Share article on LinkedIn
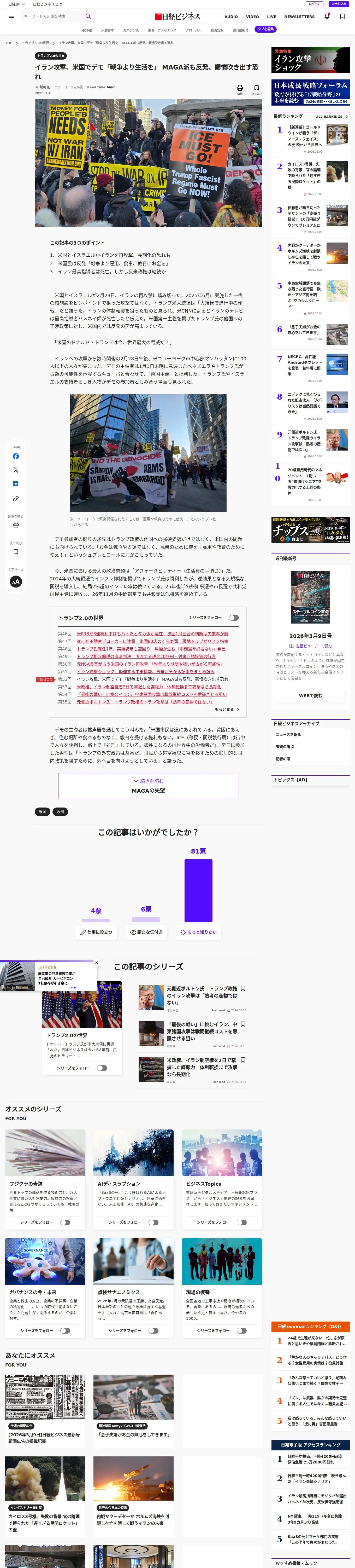The image size is (355, 1568). pyautogui.click(x=16, y=483)
